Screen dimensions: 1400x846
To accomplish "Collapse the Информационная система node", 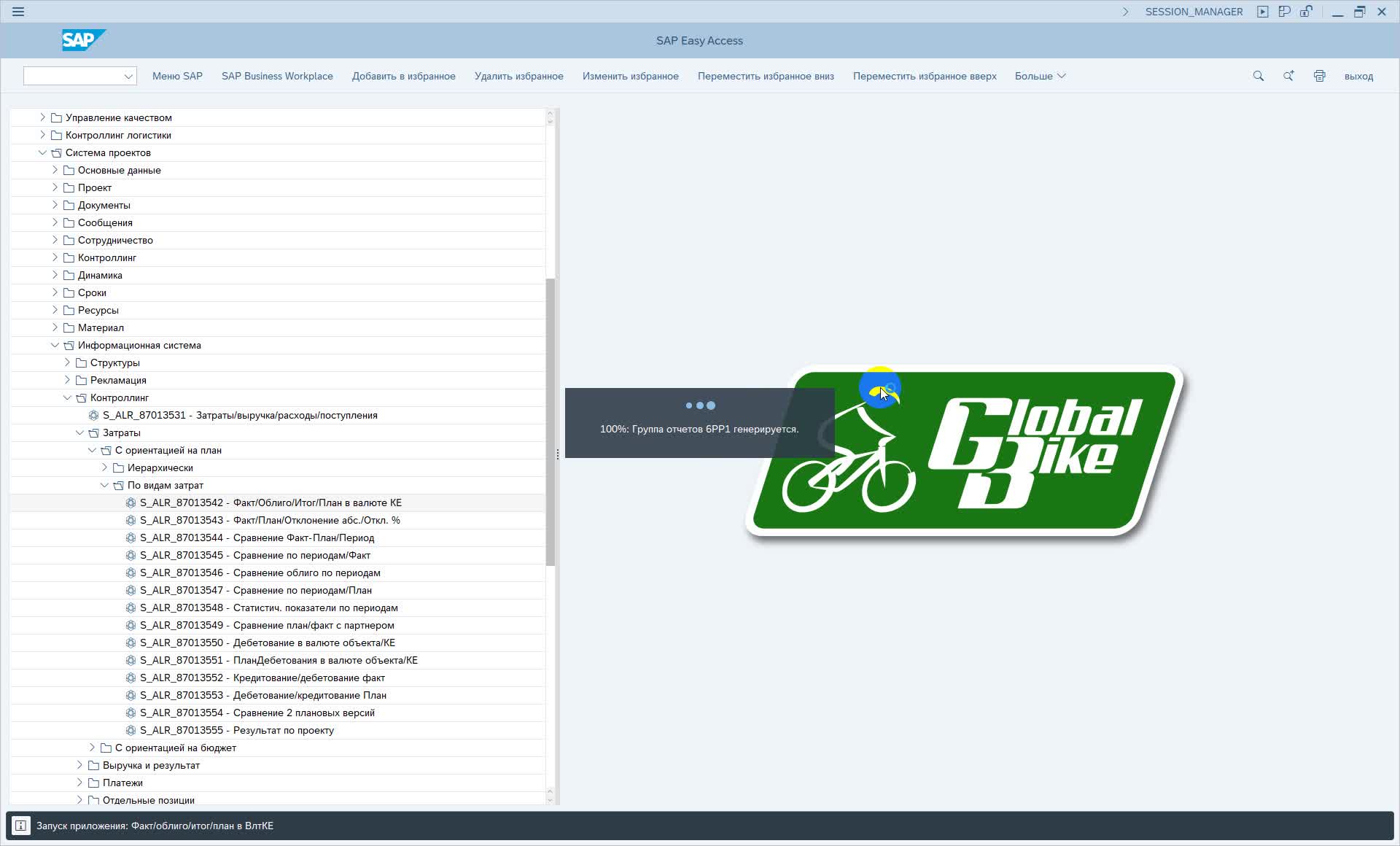I will 55,345.
